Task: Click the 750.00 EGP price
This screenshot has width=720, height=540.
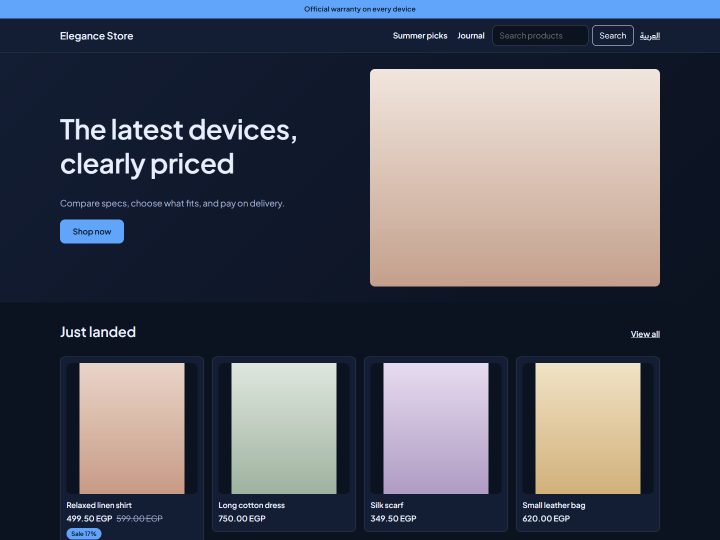Action: pyautogui.click(x=242, y=518)
